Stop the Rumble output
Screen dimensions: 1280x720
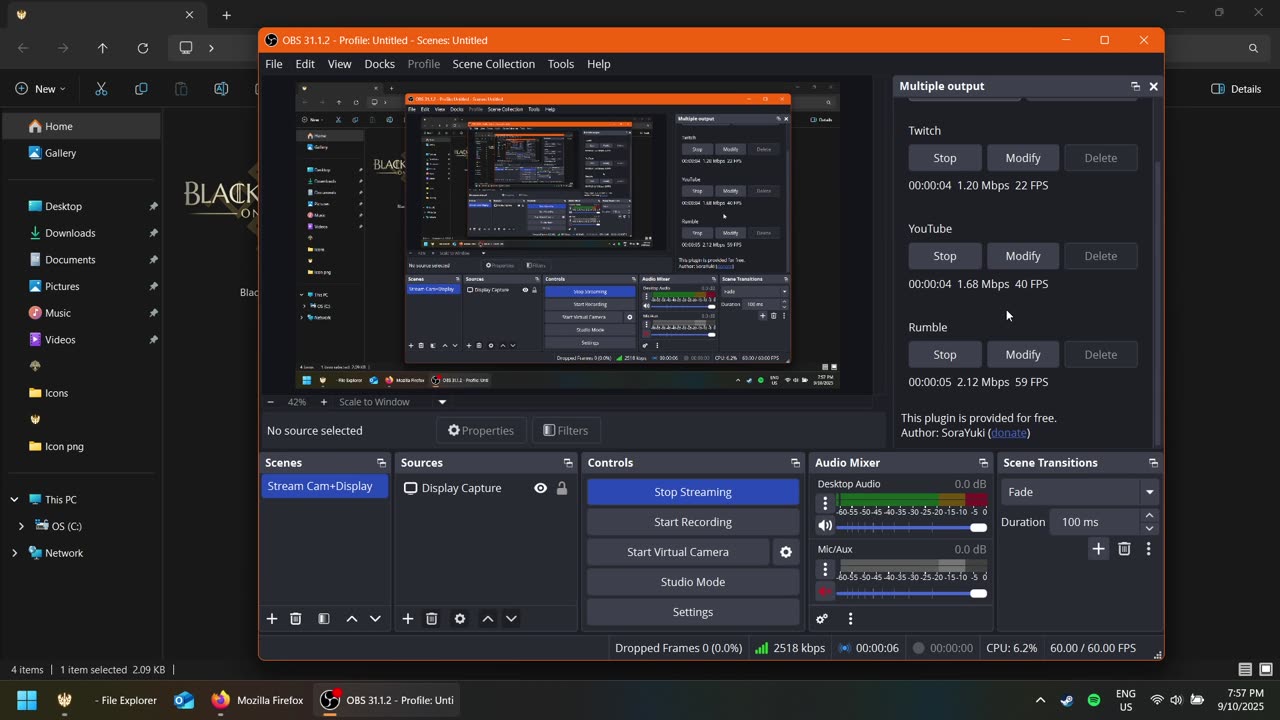pyautogui.click(x=945, y=355)
